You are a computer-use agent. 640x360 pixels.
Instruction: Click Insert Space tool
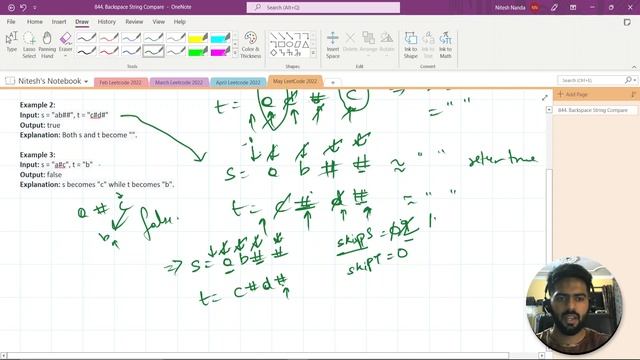[x=333, y=45]
